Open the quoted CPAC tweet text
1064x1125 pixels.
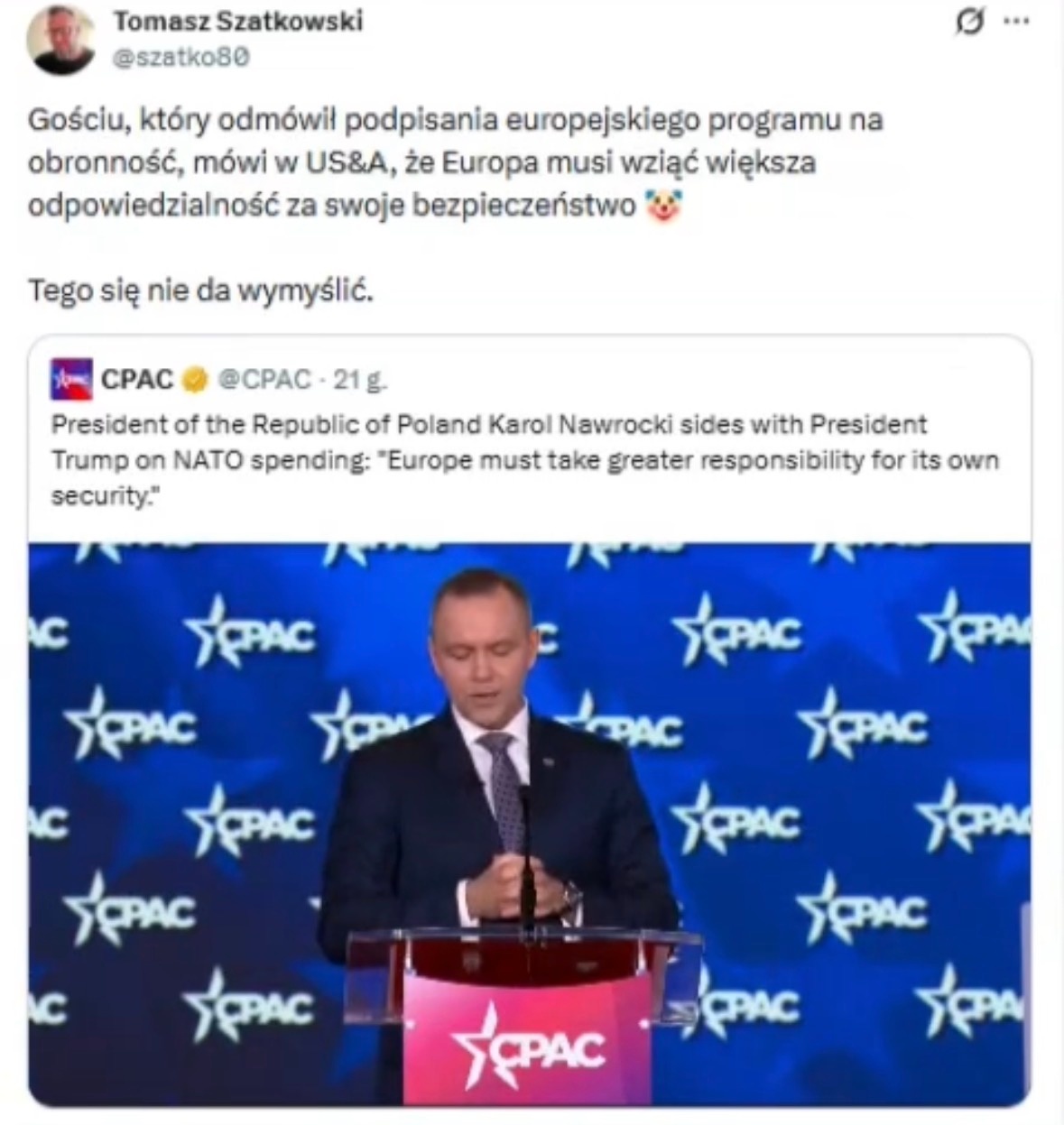(525, 460)
